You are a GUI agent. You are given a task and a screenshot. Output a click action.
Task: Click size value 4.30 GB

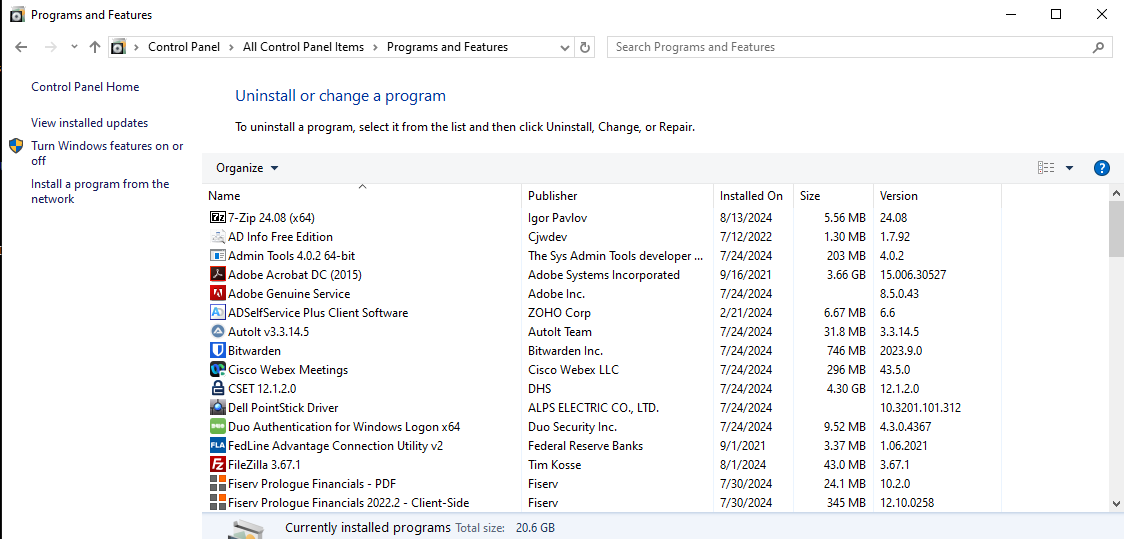[846, 389]
